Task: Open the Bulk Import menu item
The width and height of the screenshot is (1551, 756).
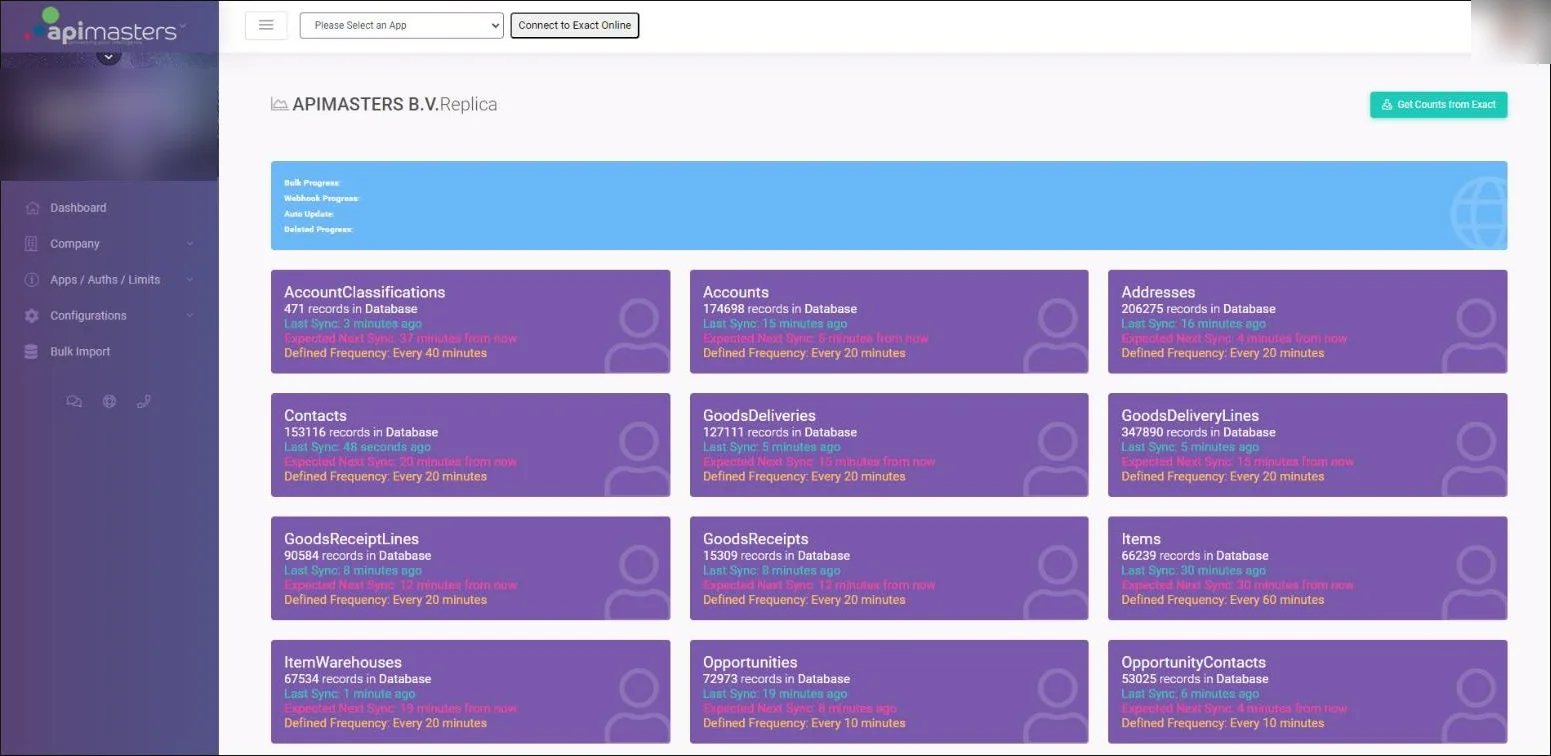Action: (x=109, y=352)
